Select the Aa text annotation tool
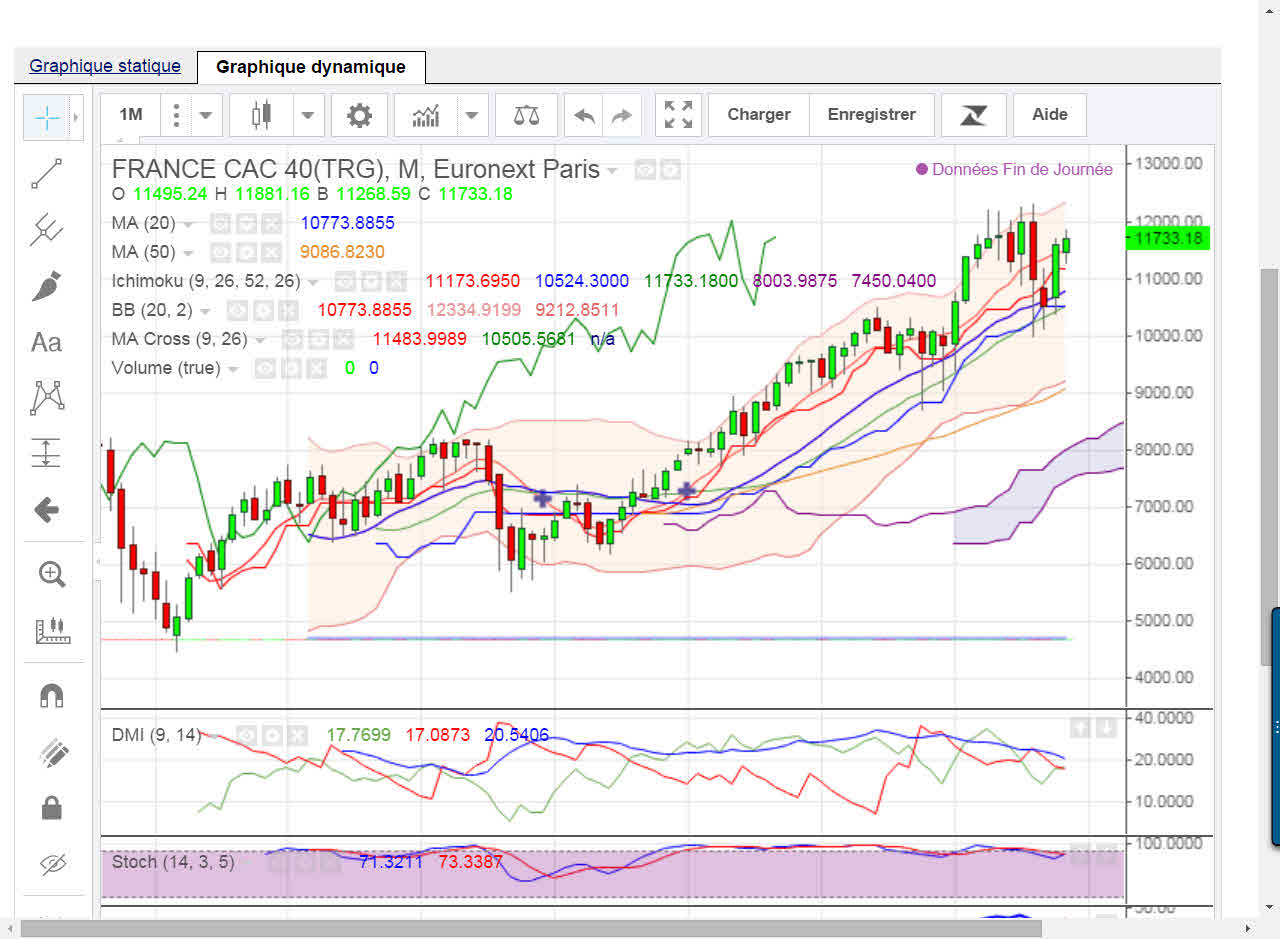This screenshot has width=1280, height=939. 46,342
